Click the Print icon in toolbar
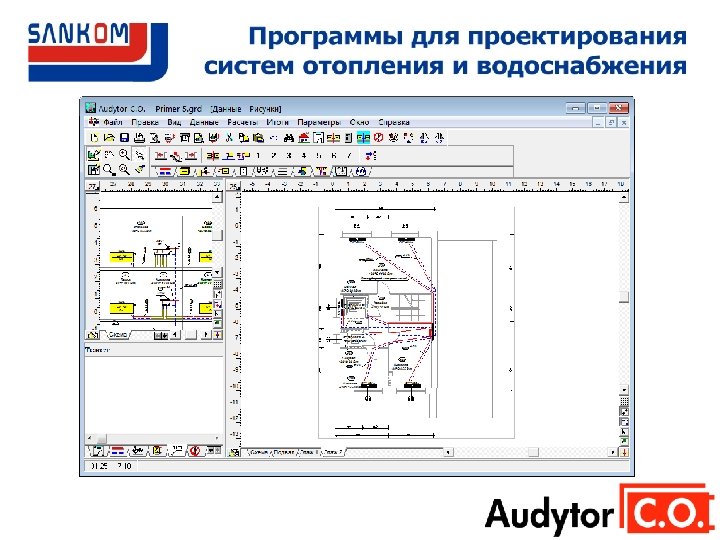This screenshot has width=720, height=540. pos(139,137)
